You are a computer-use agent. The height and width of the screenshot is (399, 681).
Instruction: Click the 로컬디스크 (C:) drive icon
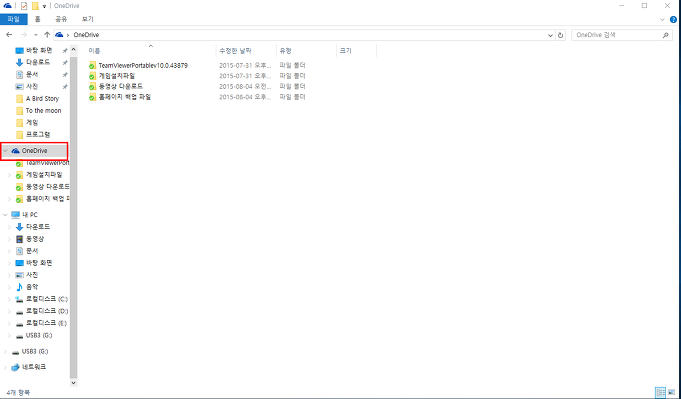click(x=19, y=299)
